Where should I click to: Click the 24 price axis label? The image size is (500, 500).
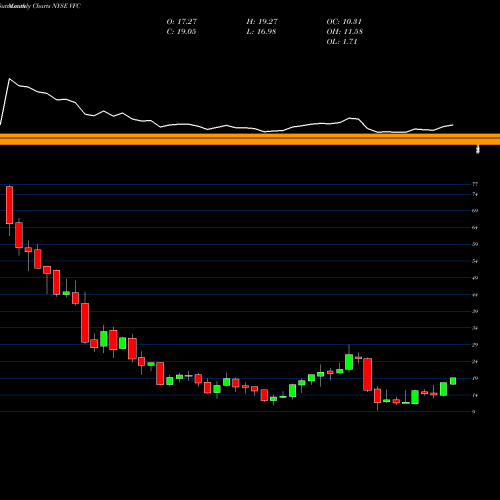pos(475,362)
